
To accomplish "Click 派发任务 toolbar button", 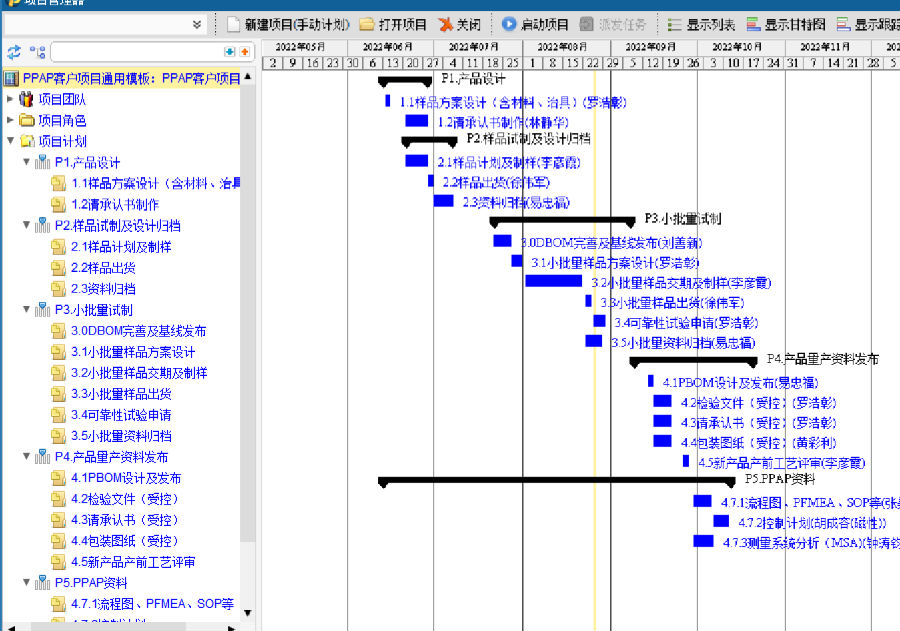I will [612, 25].
